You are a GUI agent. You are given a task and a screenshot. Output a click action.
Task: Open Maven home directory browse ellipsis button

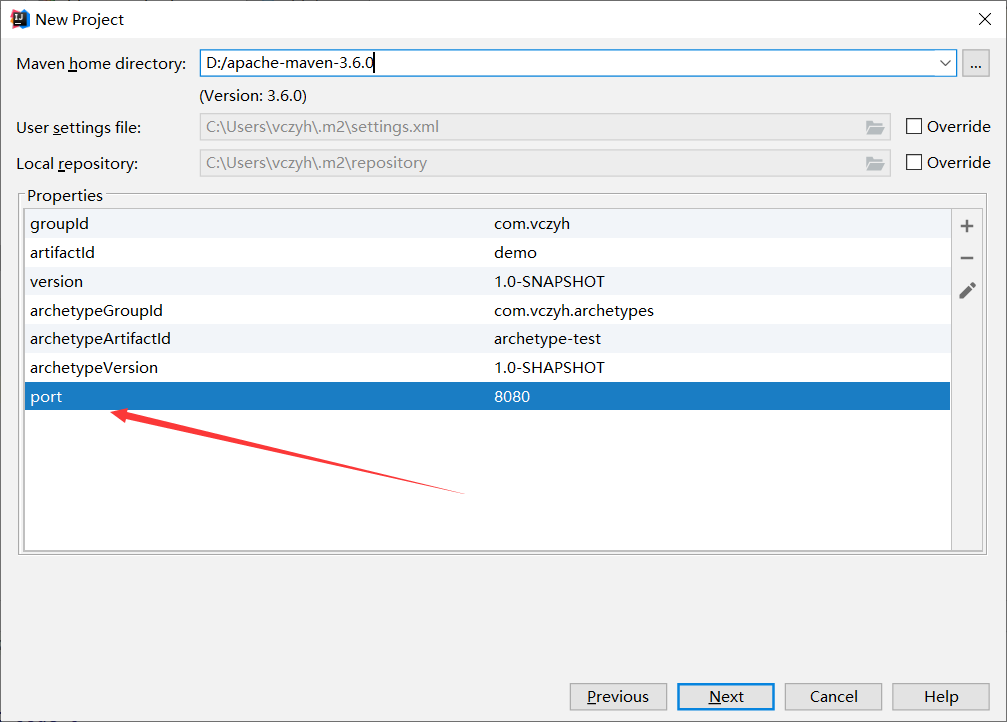pos(976,63)
